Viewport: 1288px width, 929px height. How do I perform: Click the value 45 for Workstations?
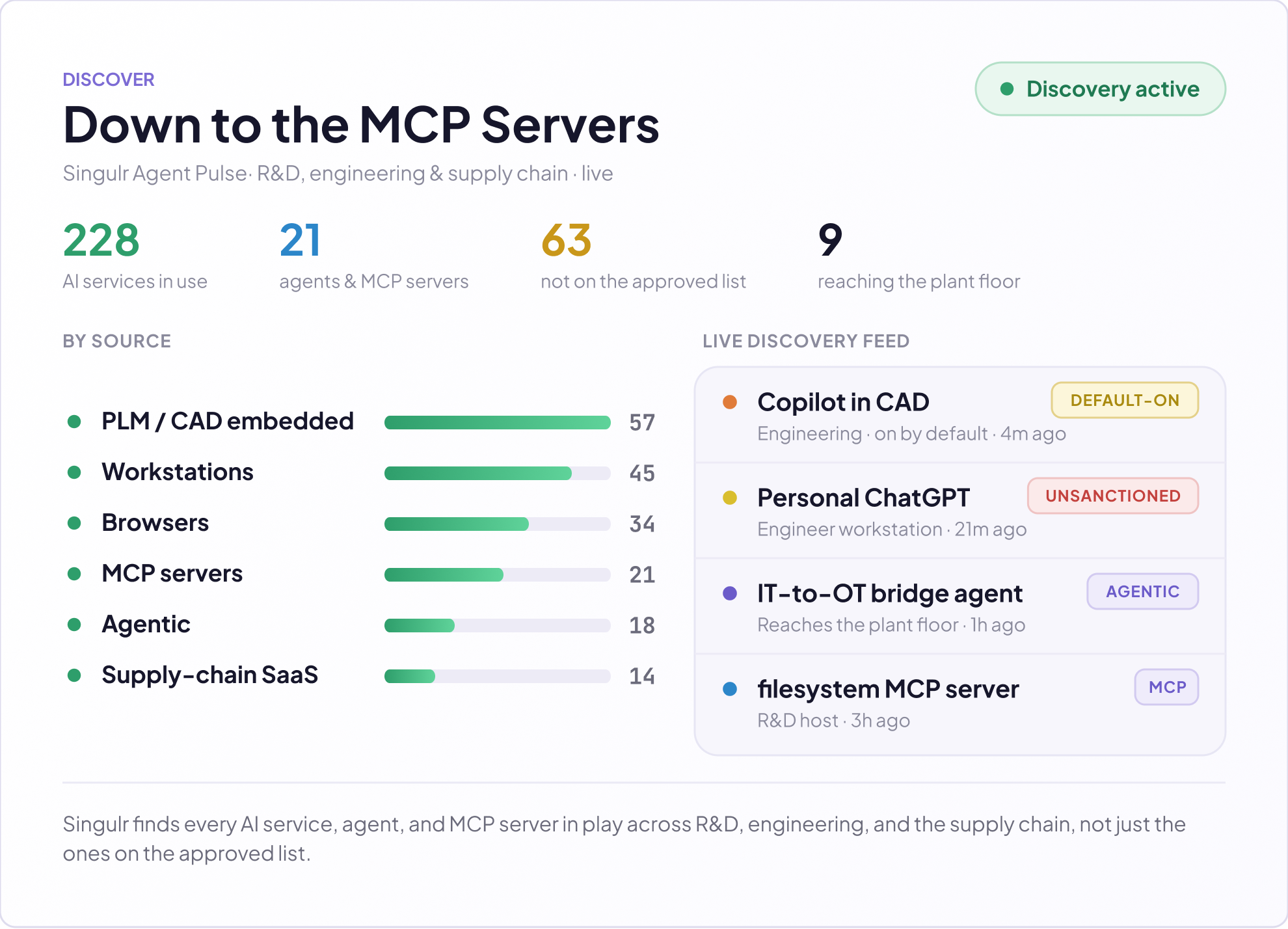tap(642, 474)
